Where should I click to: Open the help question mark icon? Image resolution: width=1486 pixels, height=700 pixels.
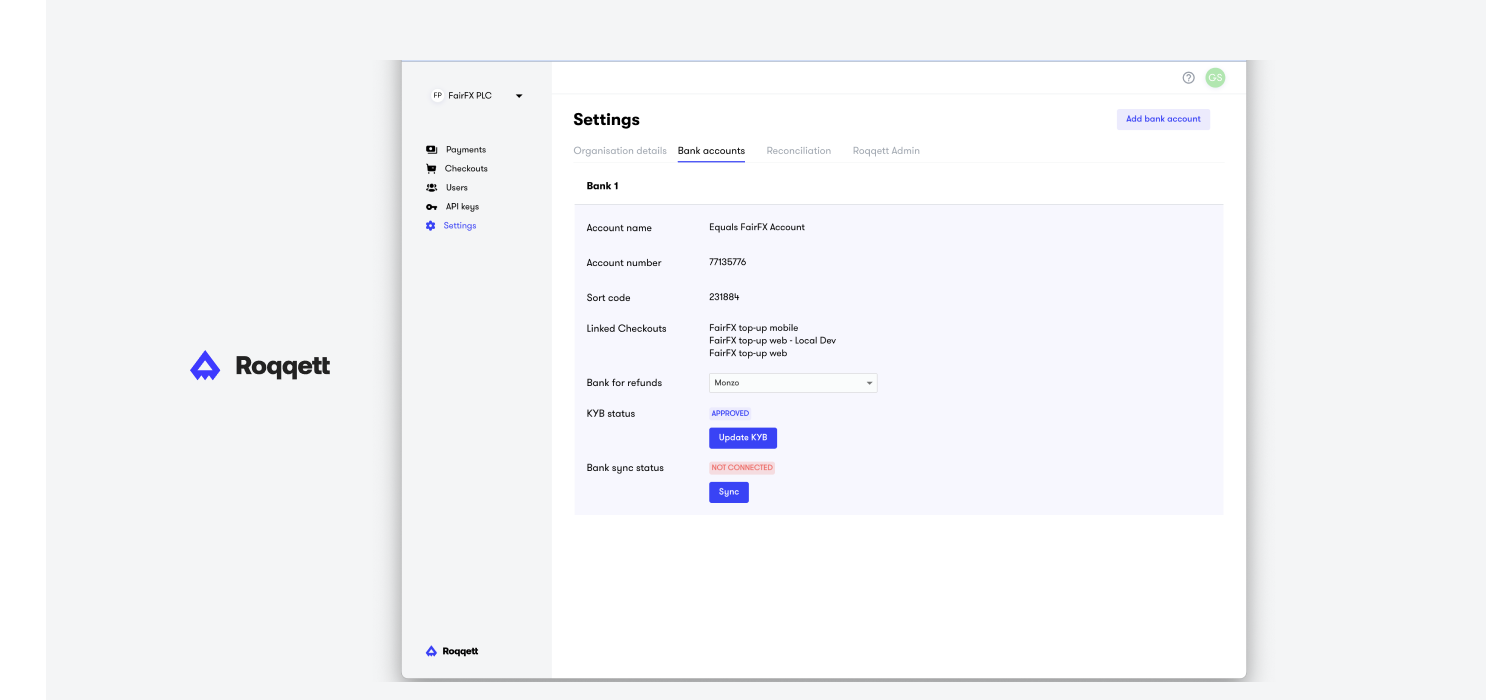pyautogui.click(x=1189, y=78)
